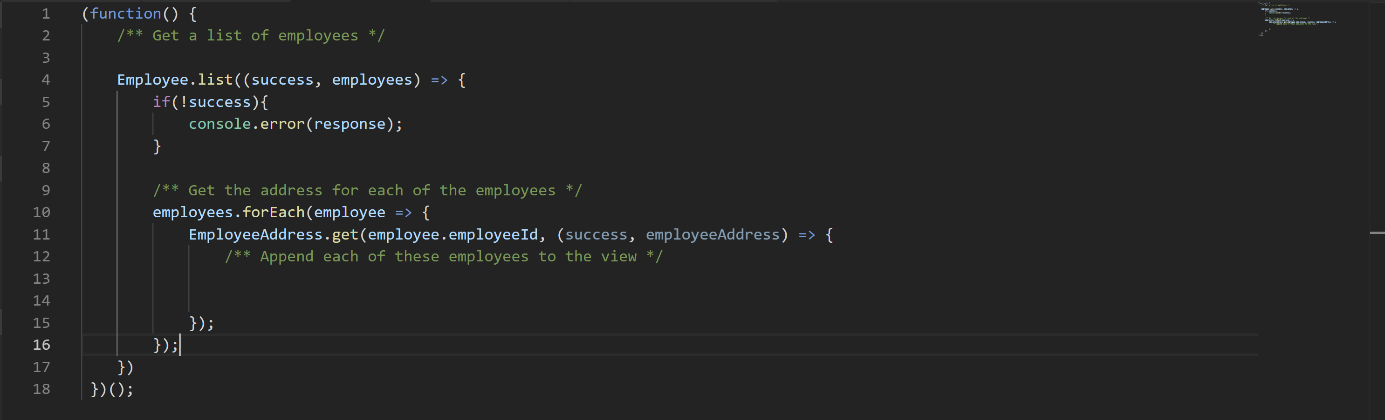Image resolution: width=1385 pixels, height=420 pixels.
Task: Click "employees" at the start of line 10
Action: click(193, 212)
